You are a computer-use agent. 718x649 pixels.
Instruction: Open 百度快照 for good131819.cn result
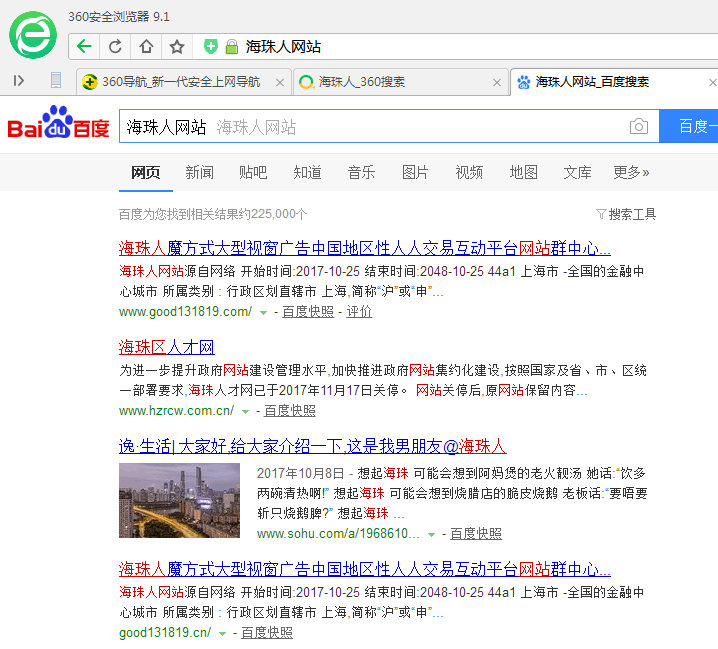[267, 633]
